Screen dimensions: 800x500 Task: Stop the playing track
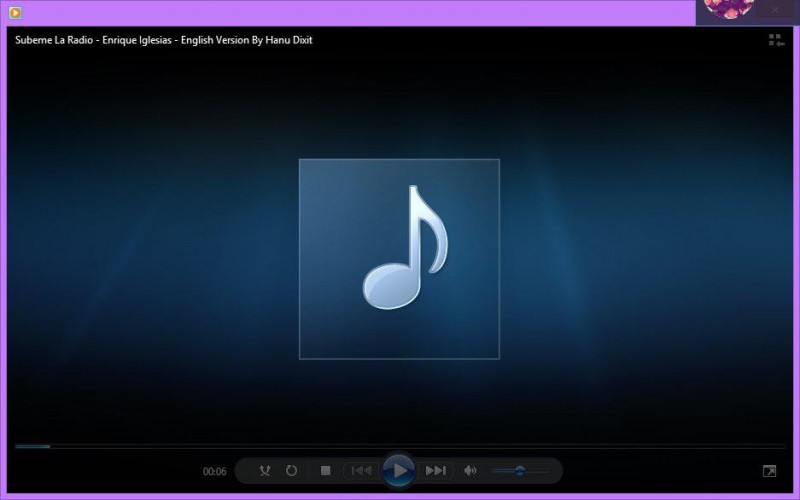[326, 470]
